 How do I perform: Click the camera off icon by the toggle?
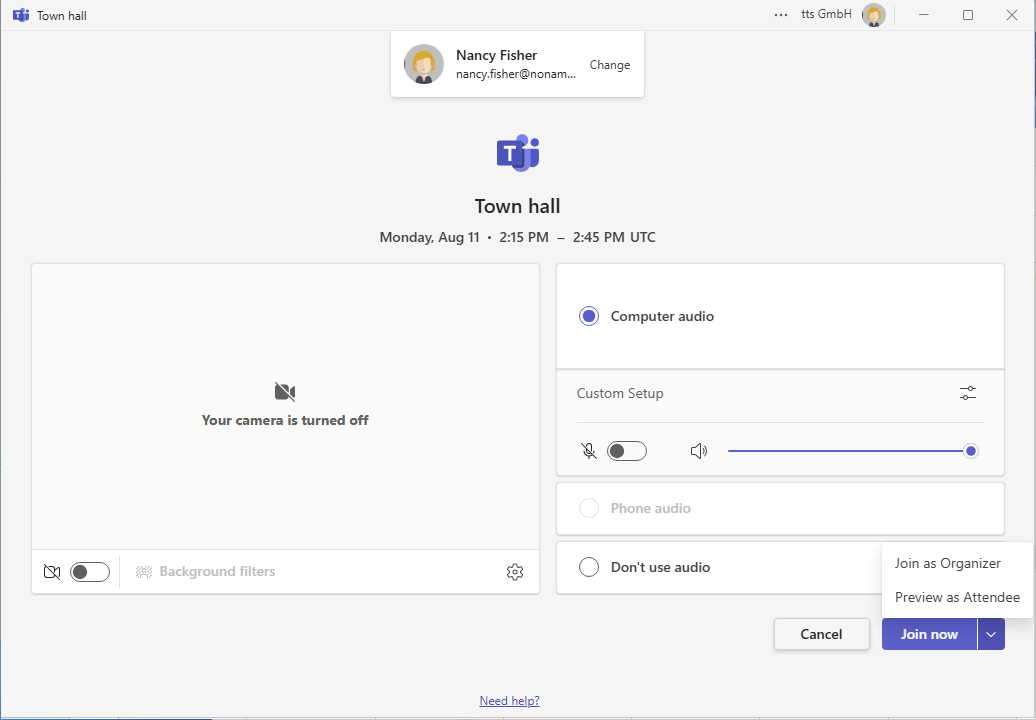[52, 571]
